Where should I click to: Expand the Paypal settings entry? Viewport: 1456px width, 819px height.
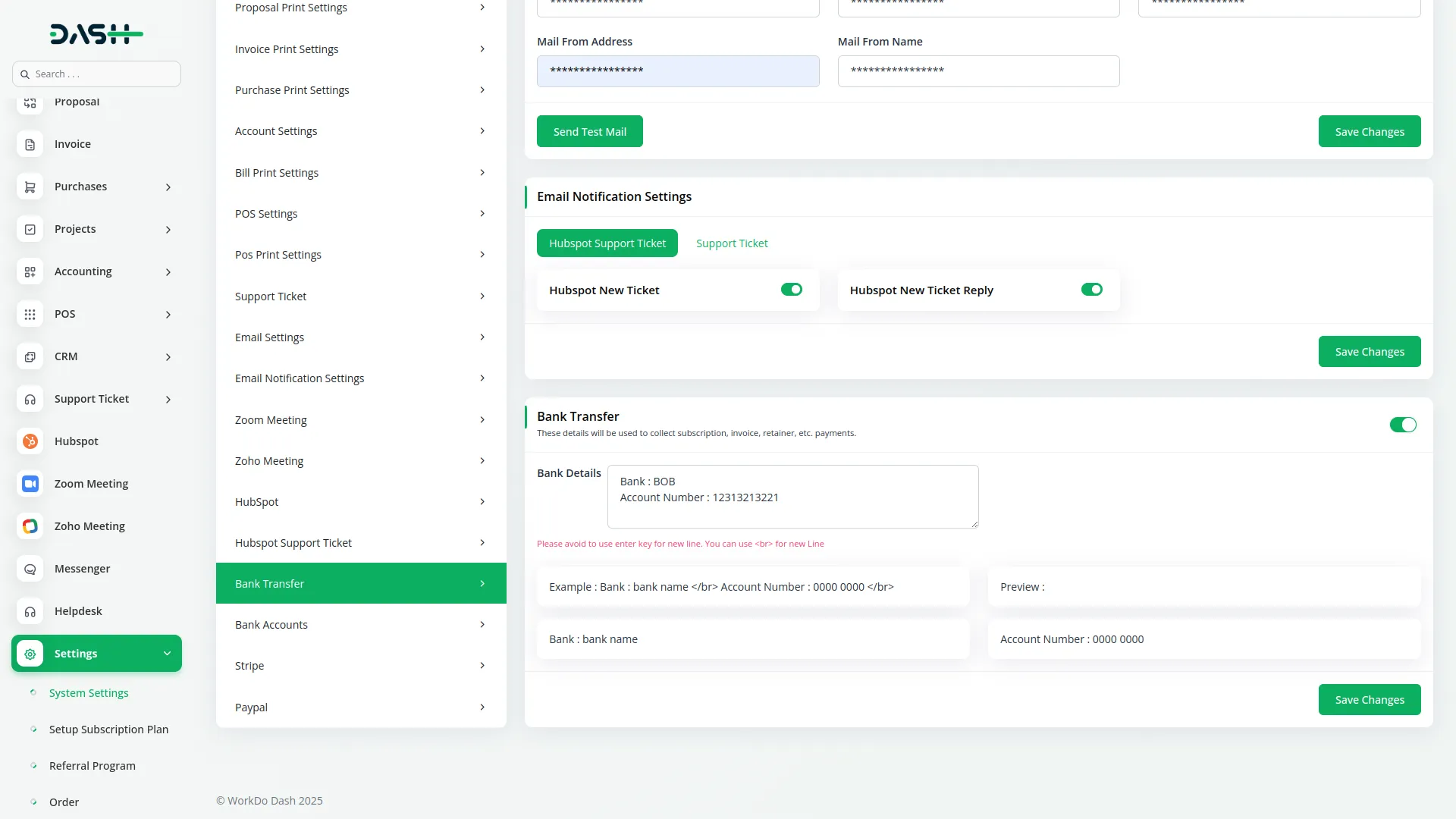pos(483,707)
